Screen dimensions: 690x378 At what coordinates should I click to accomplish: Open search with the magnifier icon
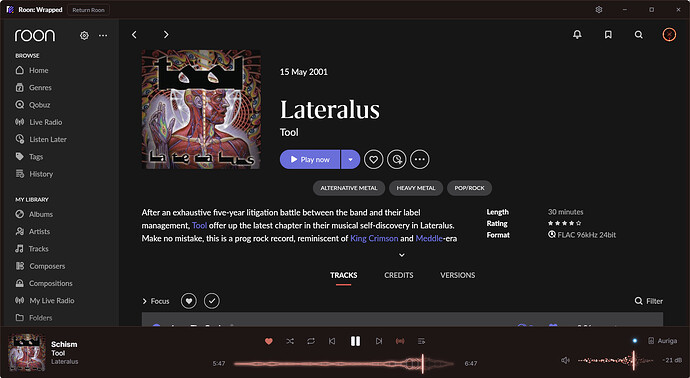tap(639, 35)
